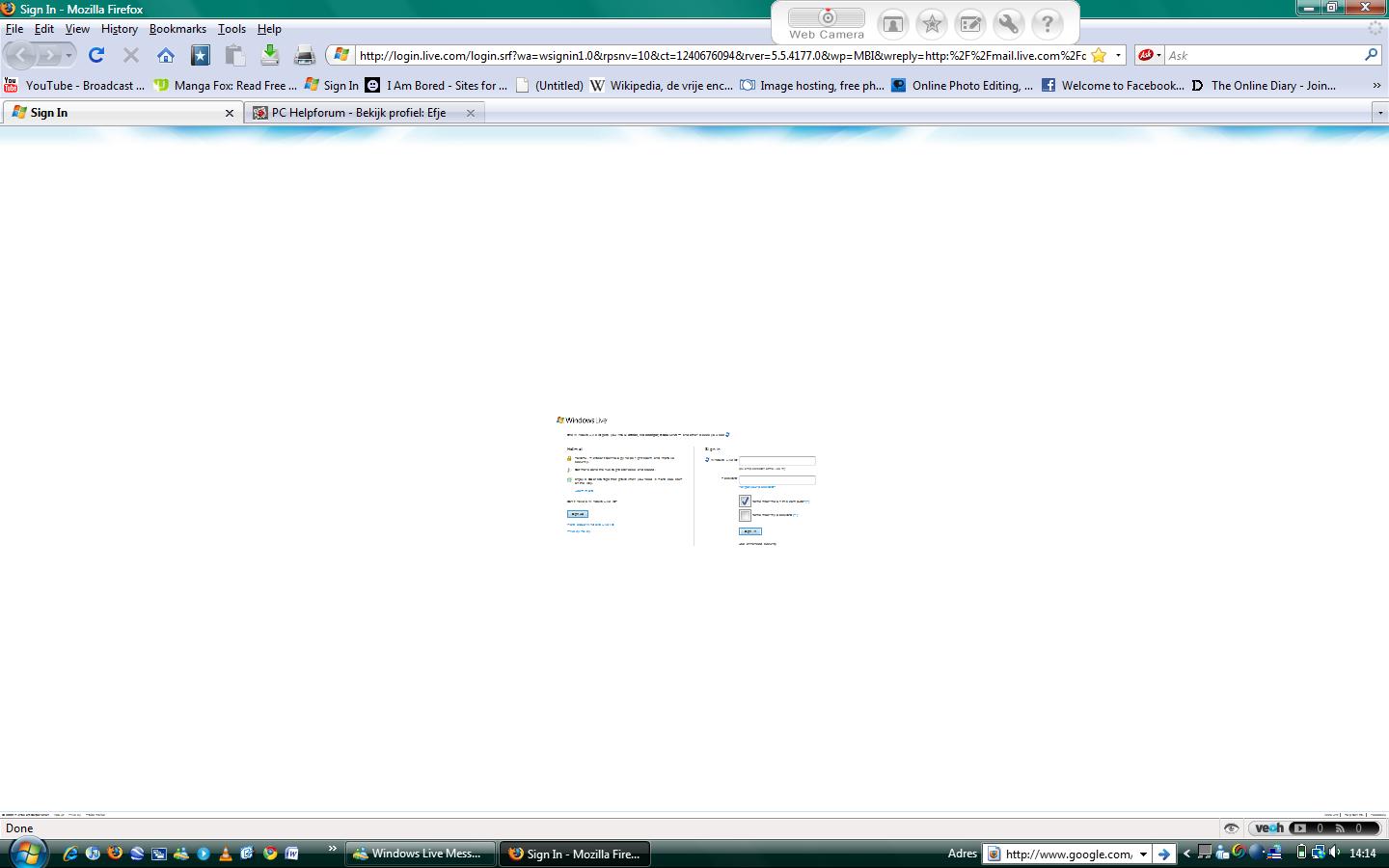1389x868 pixels.
Task: Launch Internet Explorer from Quick Launch
Action: click(70, 854)
